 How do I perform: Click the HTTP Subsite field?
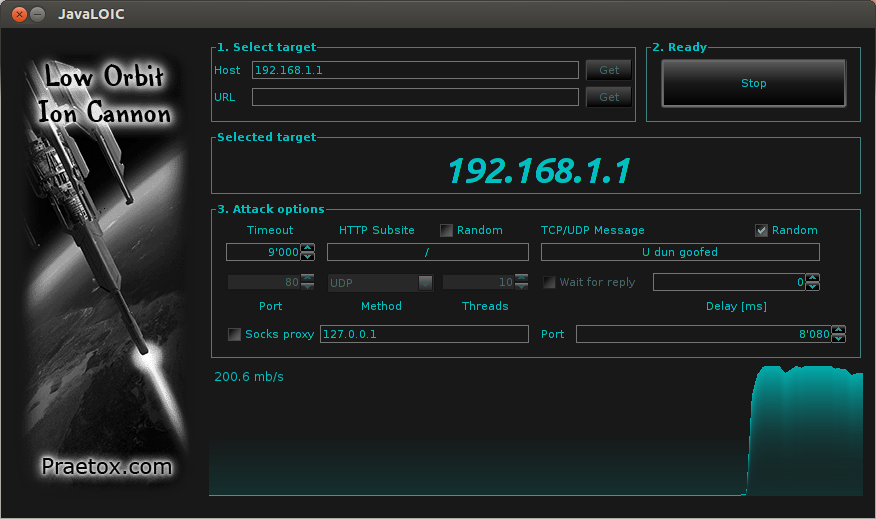427,252
